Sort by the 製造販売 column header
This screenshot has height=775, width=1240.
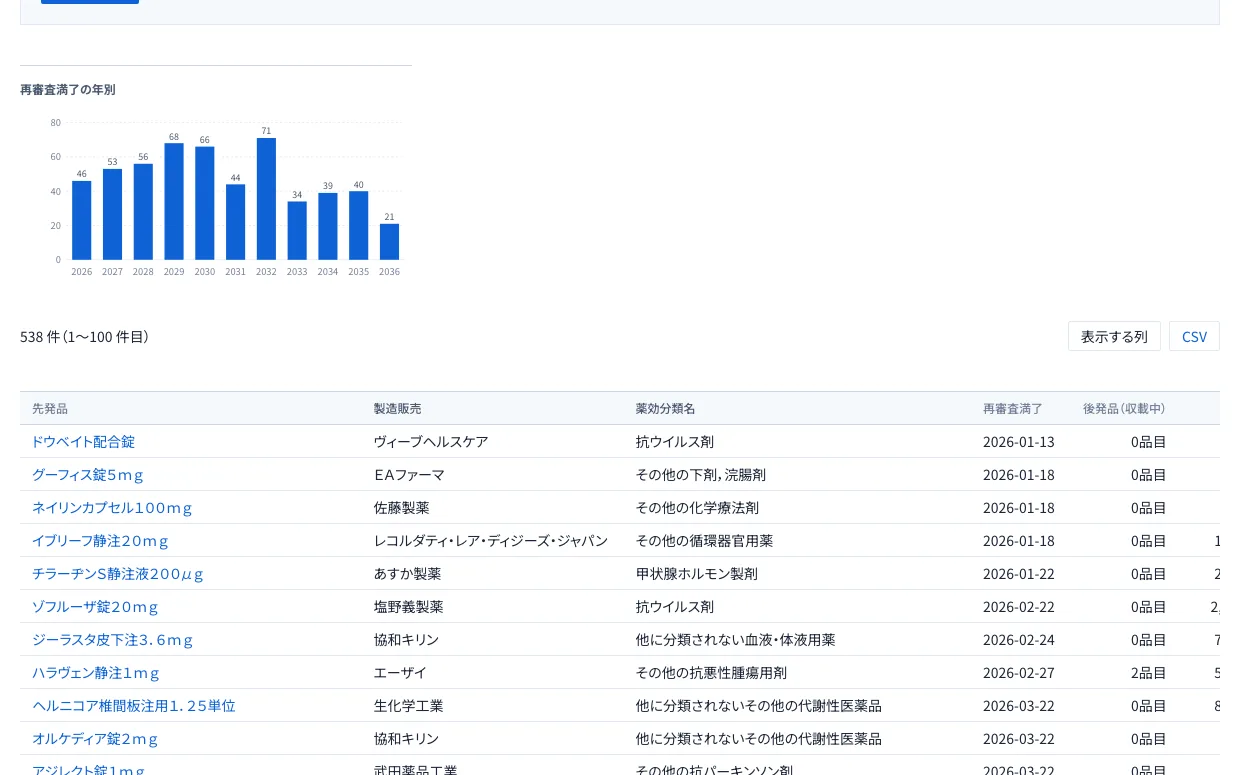[398, 408]
